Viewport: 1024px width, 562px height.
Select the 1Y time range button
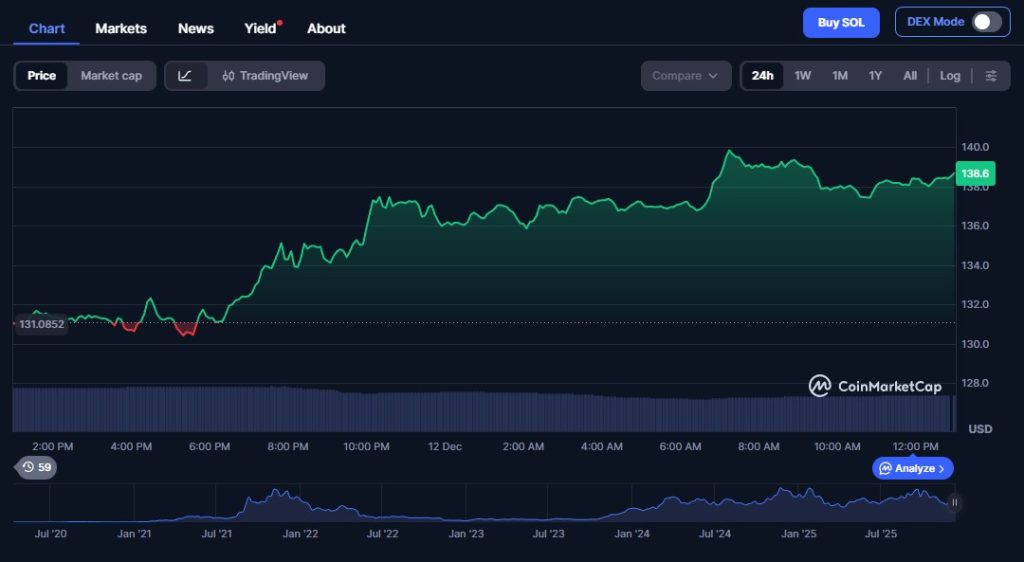(x=875, y=76)
